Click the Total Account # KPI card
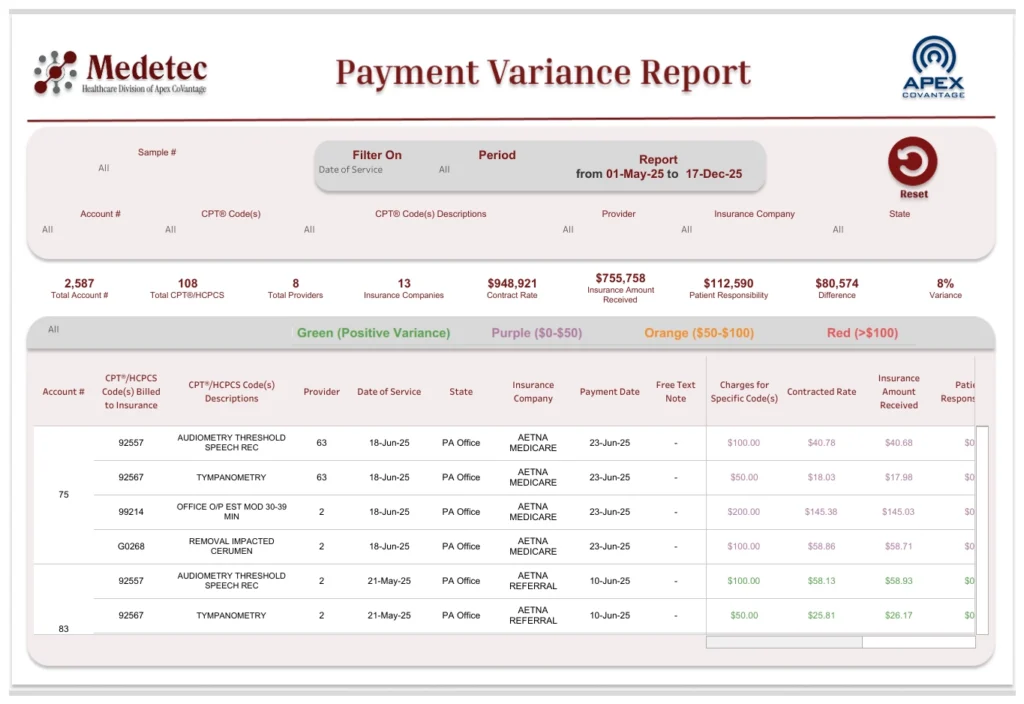1024x704 pixels. [x=80, y=288]
